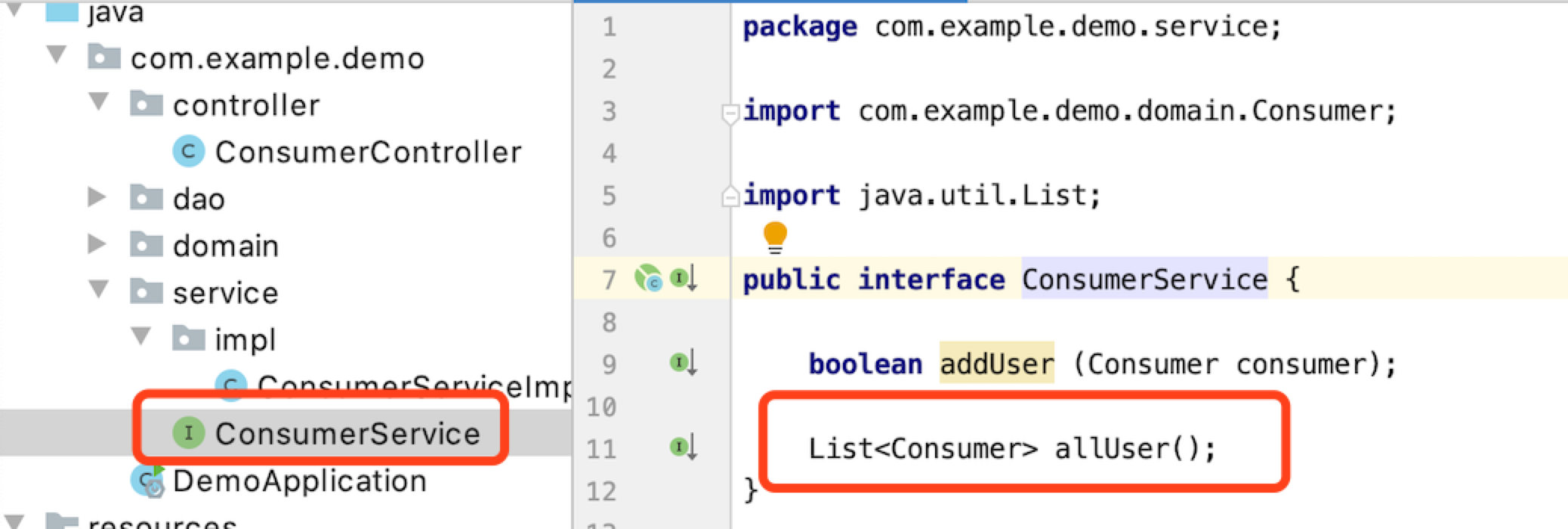Click the implementation gutter icon on line 9
The width and height of the screenshot is (1568, 529).
pyautogui.click(x=684, y=363)
